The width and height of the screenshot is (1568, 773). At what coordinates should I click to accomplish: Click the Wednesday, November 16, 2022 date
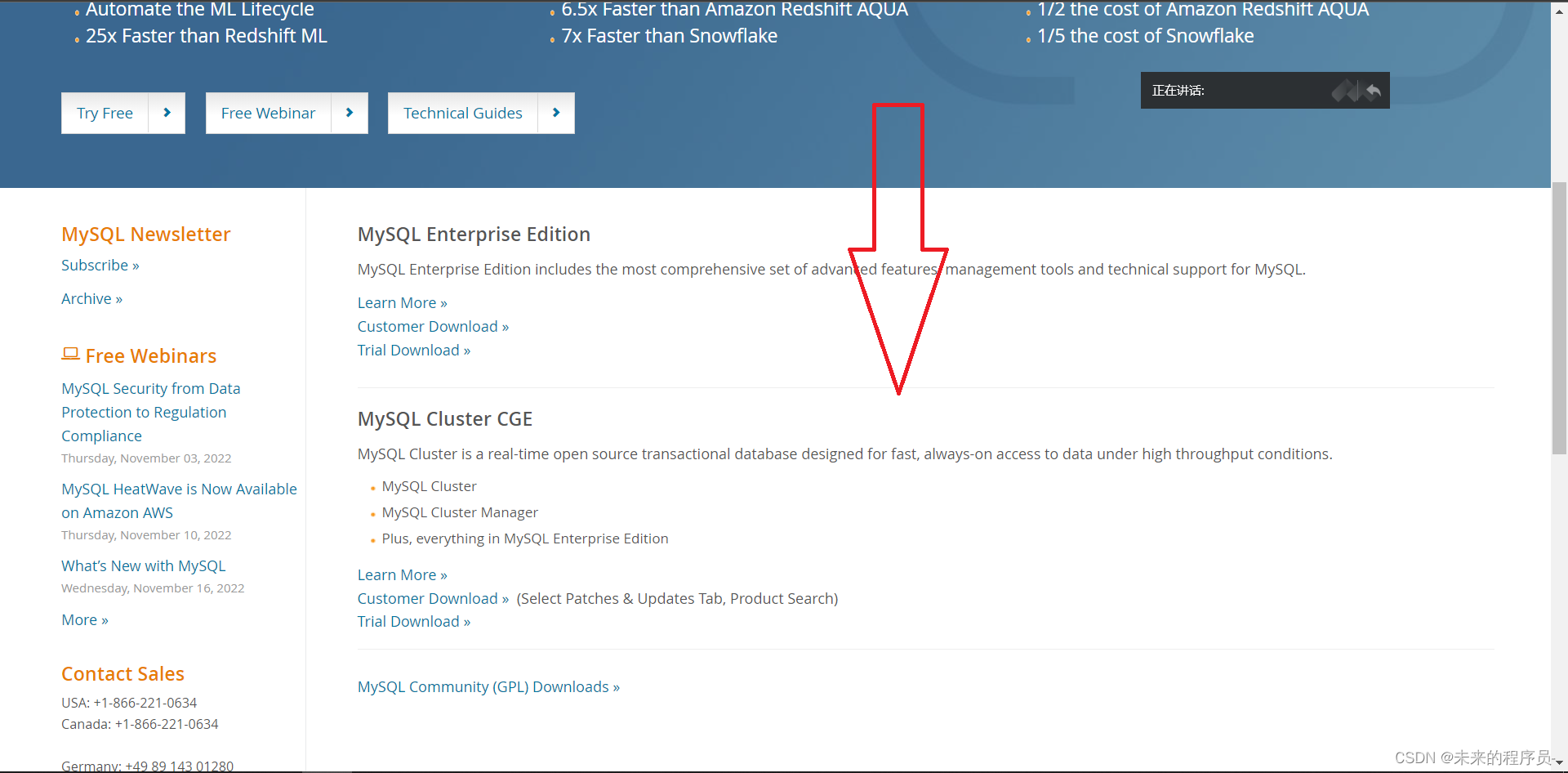pyautogui.click(x=153, y=588)
